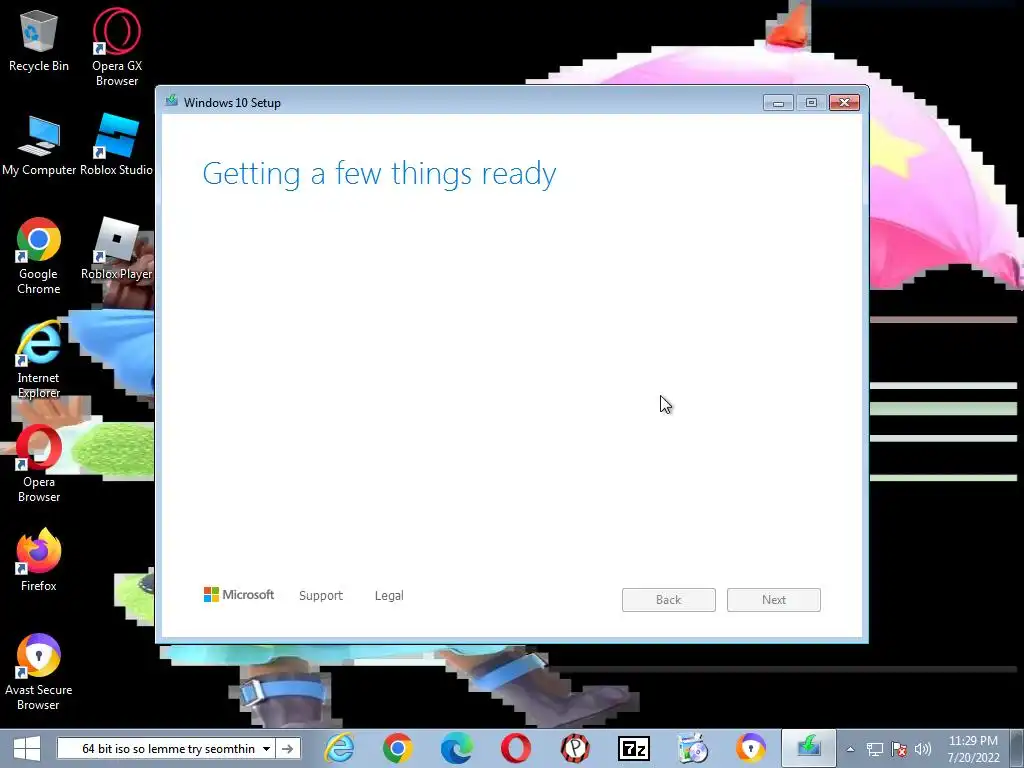
Task: Click the Microsoft logo in Setup
Action: tap(239, 594)
